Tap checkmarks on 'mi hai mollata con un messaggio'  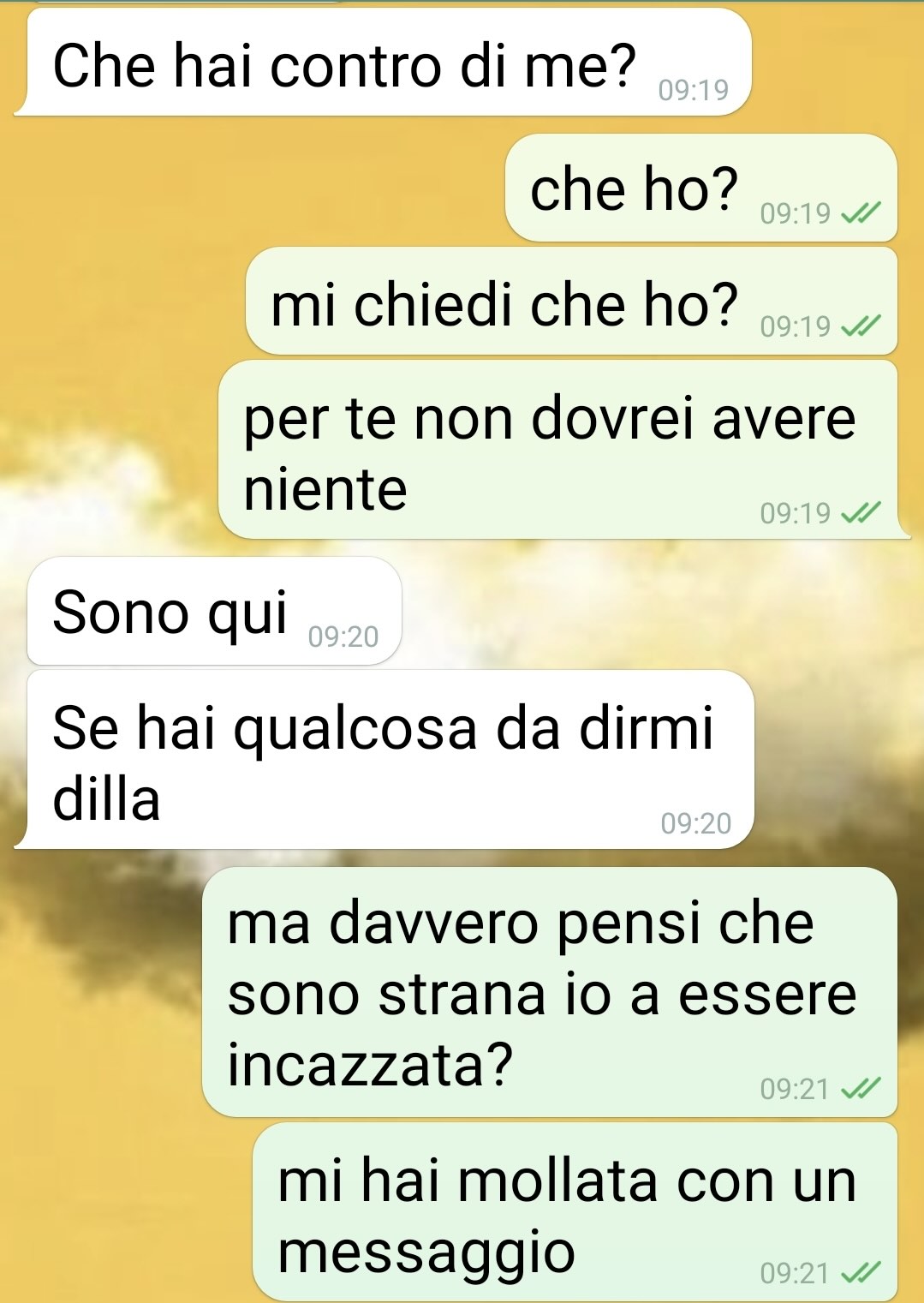pos(861,1273)
